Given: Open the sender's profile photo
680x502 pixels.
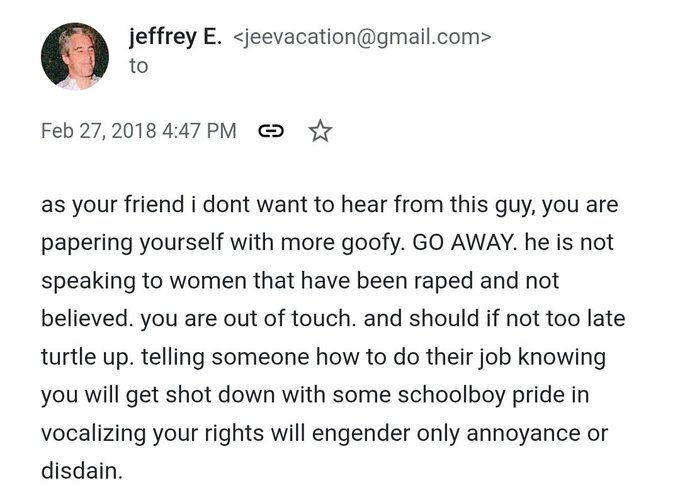Looking at the screenshot, I should point(74,54).
